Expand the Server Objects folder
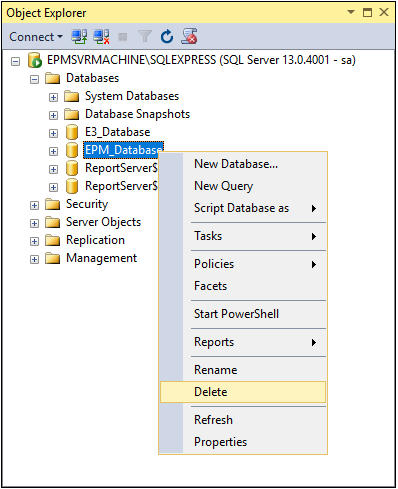This screenshot has height=489, width=398. (34, 223)
